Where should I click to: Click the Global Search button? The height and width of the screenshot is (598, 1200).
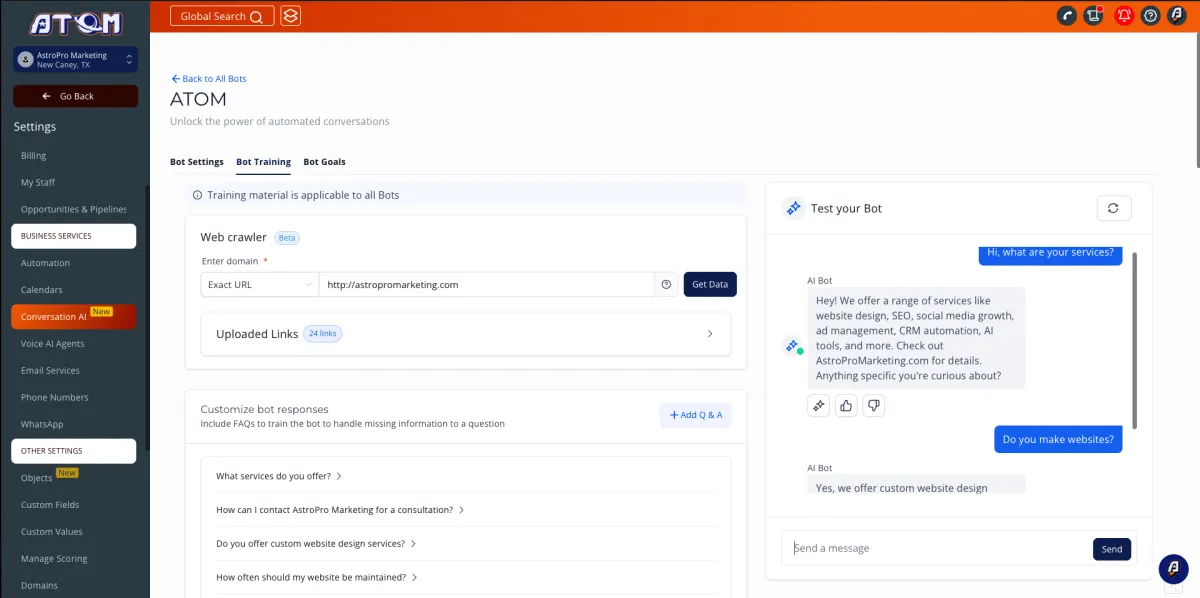222,16
